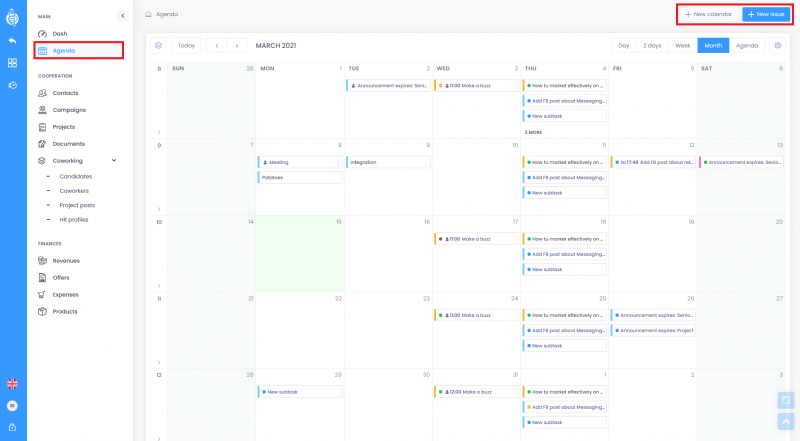Open Candidates under Coworking

tap(76, 176)
